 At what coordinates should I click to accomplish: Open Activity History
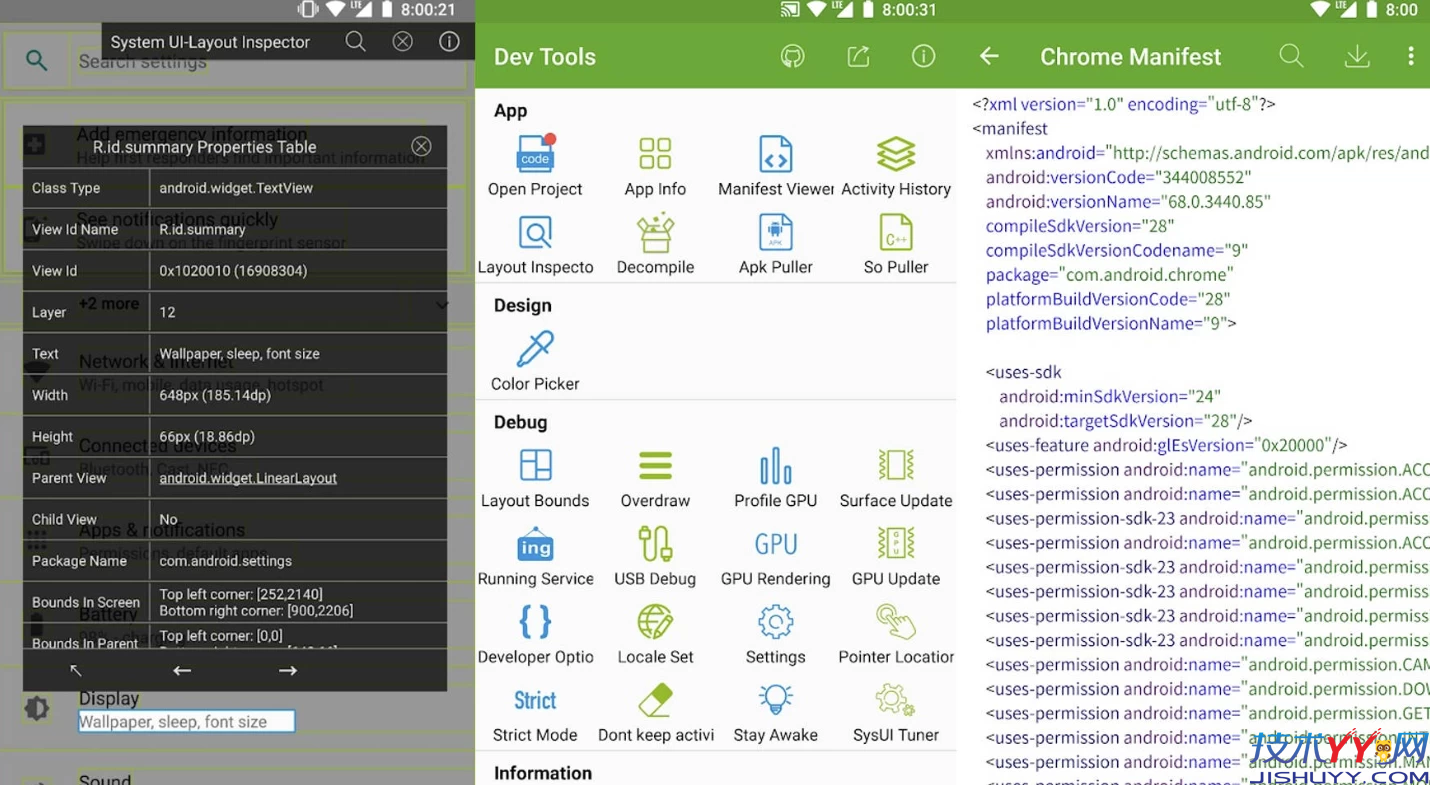click(895, 165)
